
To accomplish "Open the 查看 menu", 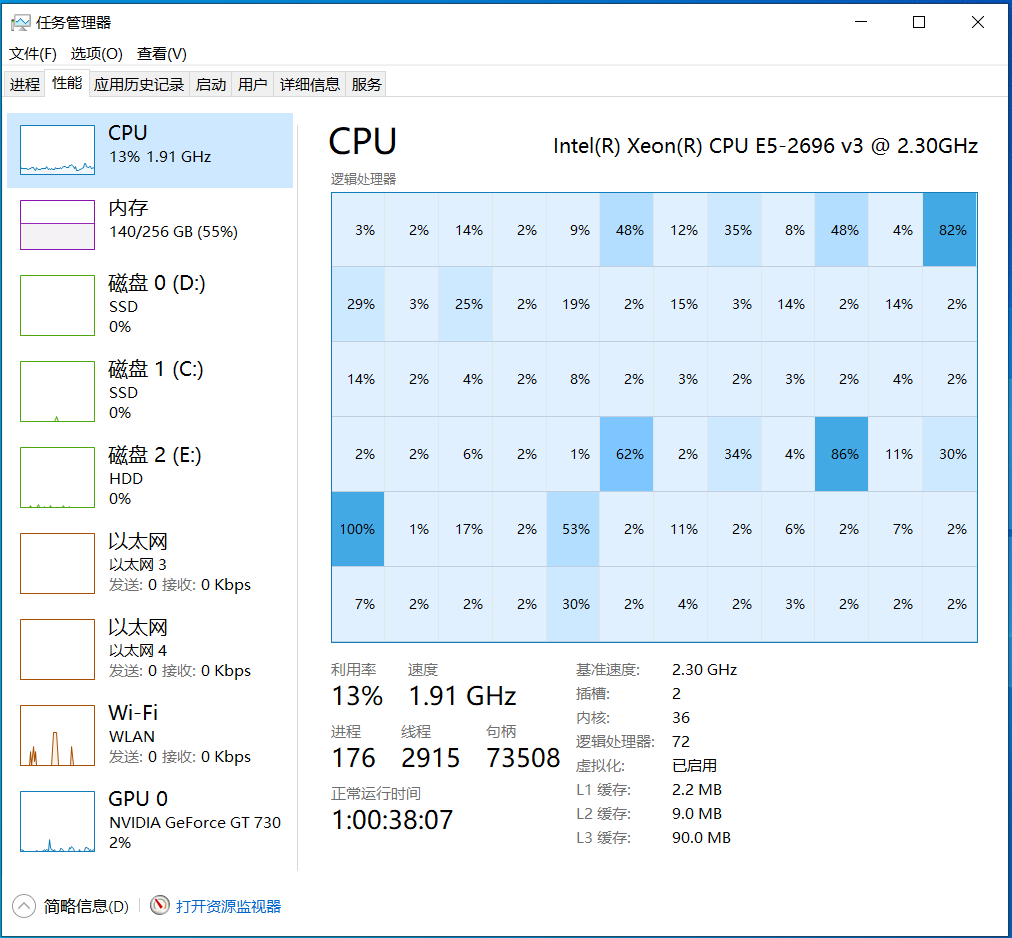I will [x=160, y=53].
